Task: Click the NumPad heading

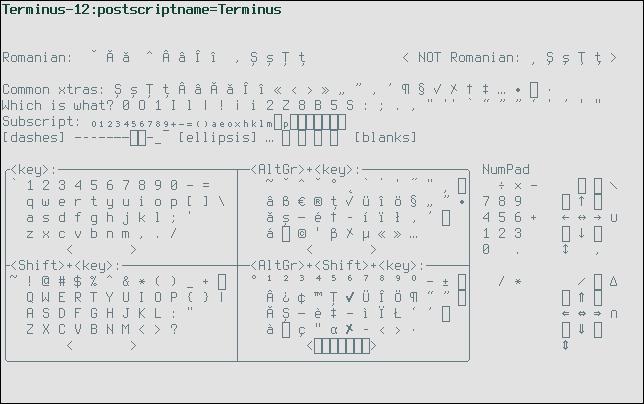Action: pyautogui.click(x=506, y=170)
